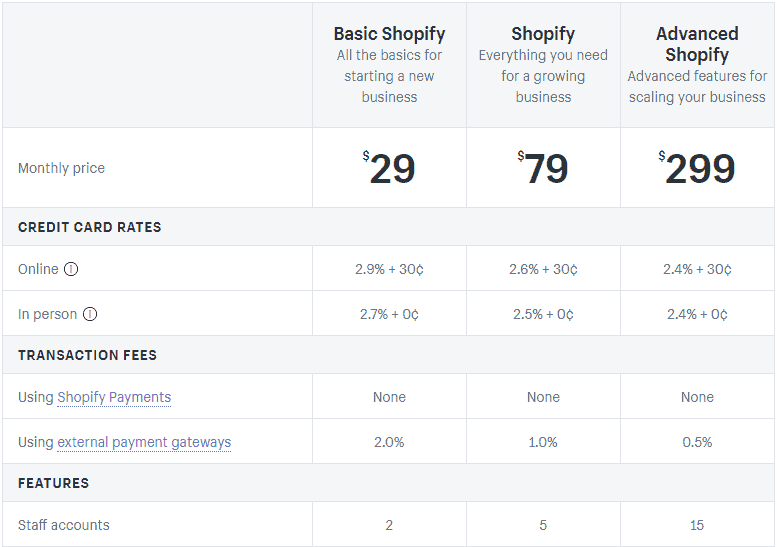Click the Transaction Fees section header
777x547 pixels.
pos(87,355)
